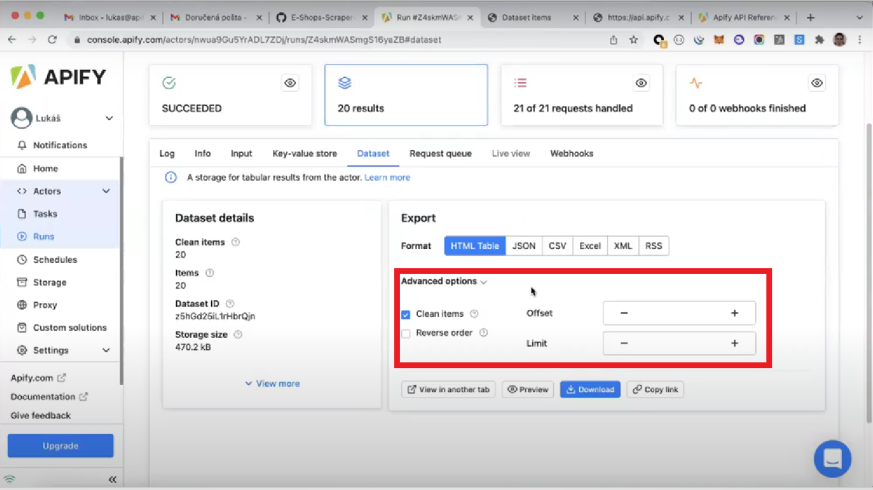Collapse Advanced options section

(444, 281)
